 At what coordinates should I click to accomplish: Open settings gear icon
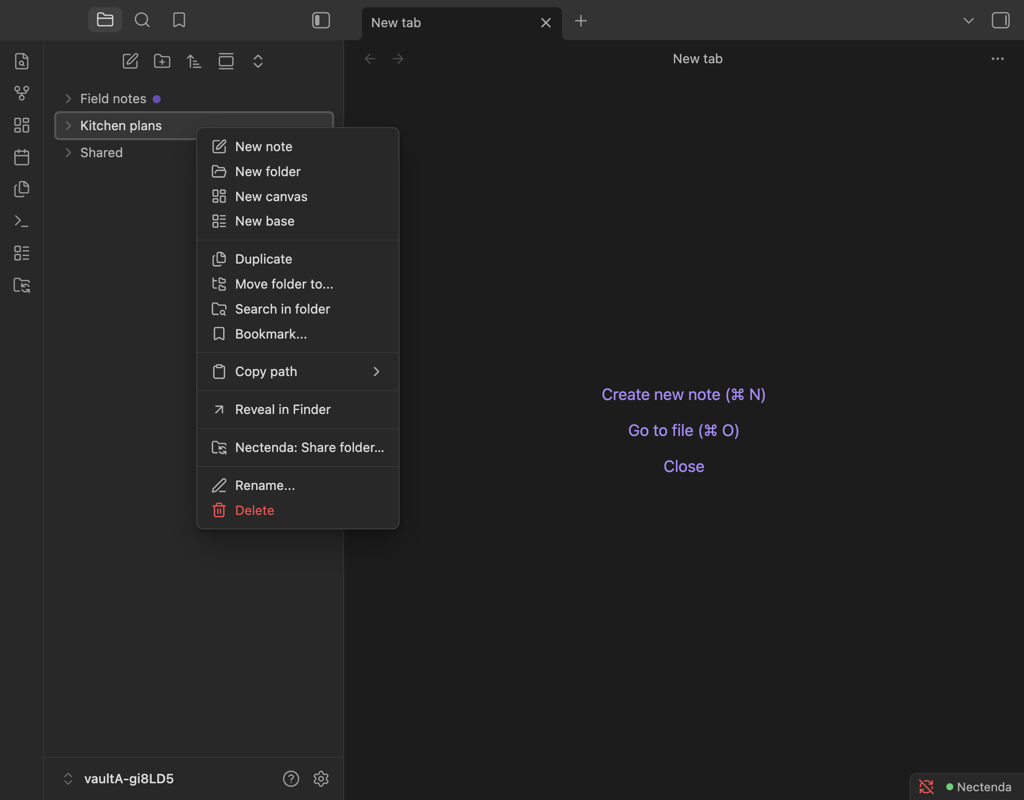coord(321,778)
